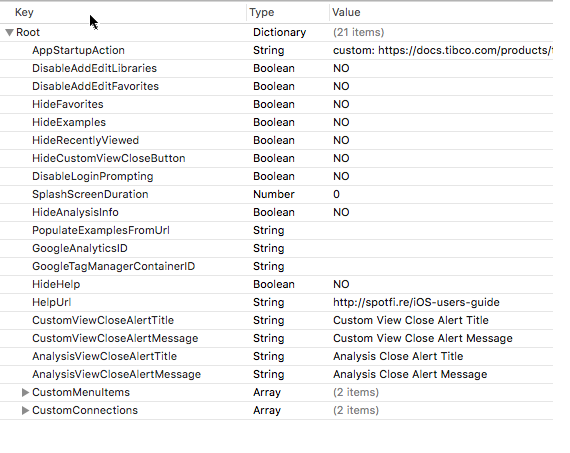Select the CustomConnections key label
570x453 pixels.
pos(85,410)
